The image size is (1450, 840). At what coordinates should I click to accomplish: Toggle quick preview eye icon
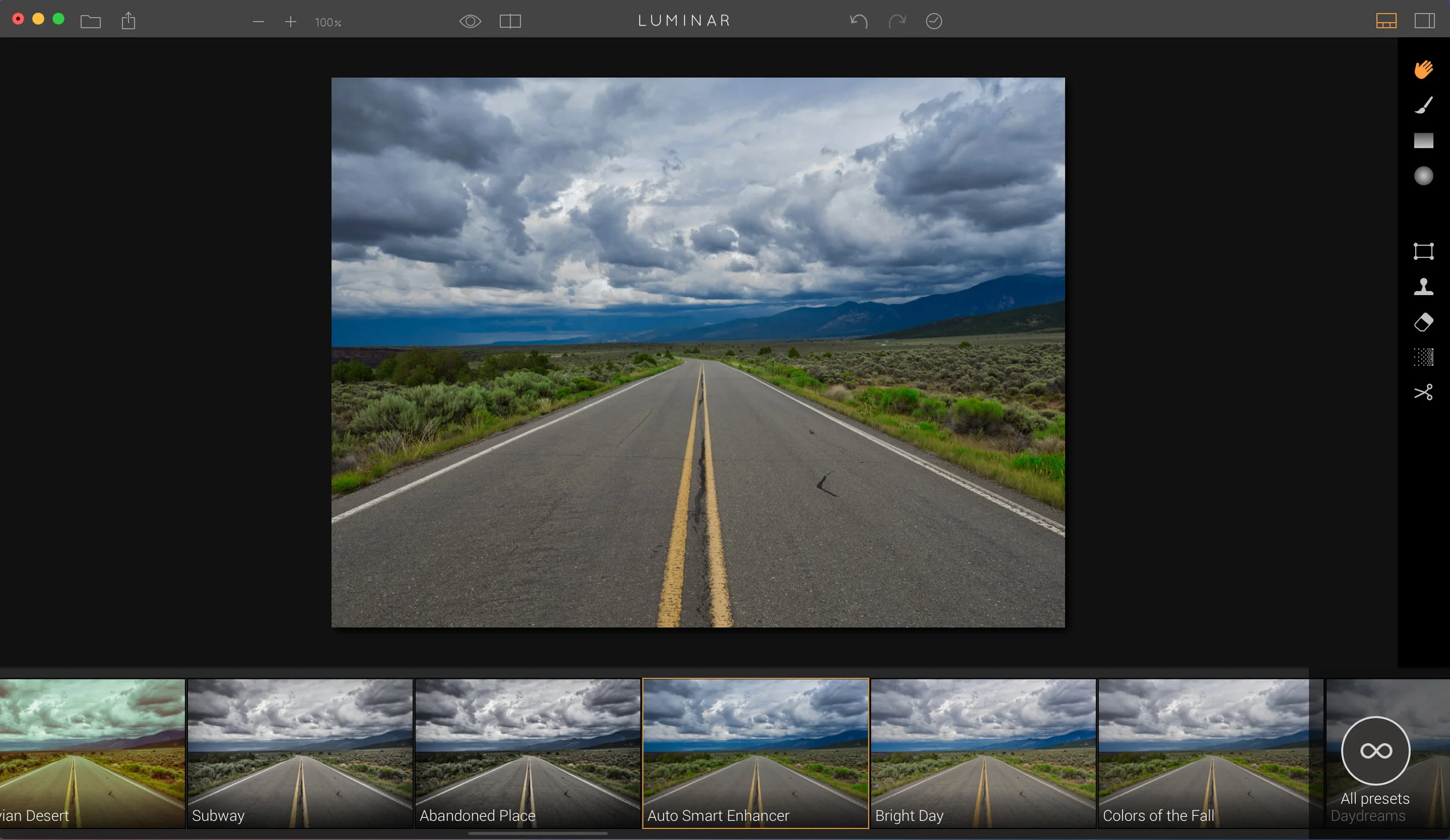click(470, 21)
